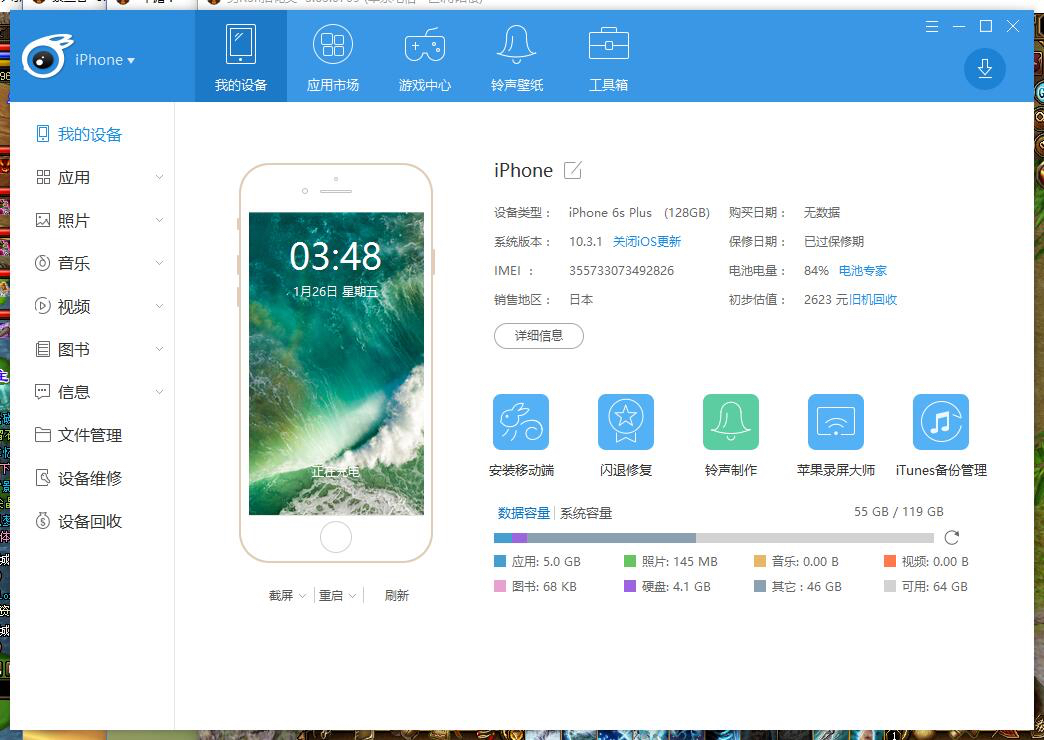
Task: Open the 游戏中心 tab
Action: [425, 57]
